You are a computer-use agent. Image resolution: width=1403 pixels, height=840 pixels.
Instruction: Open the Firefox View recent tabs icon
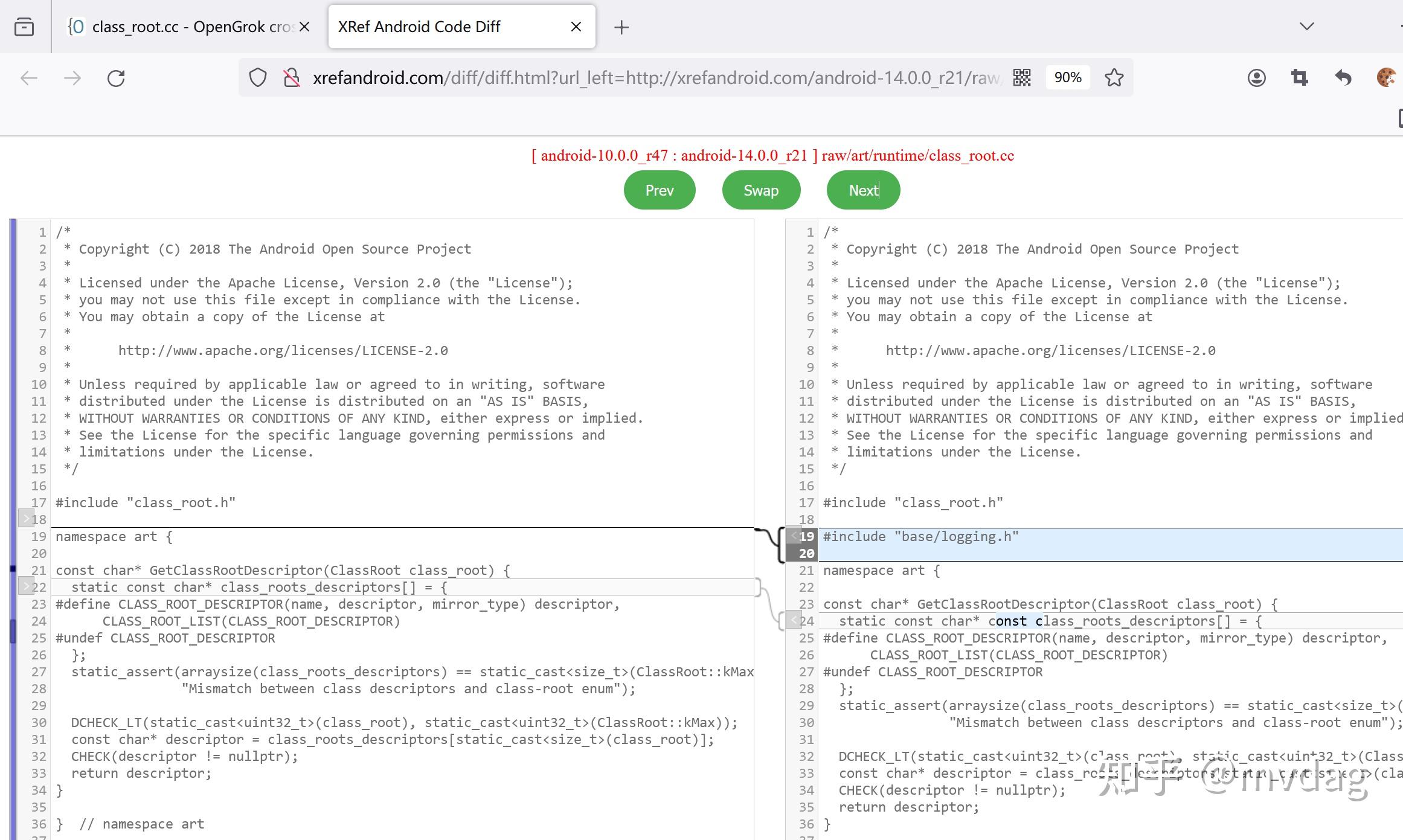coord(24,27)
